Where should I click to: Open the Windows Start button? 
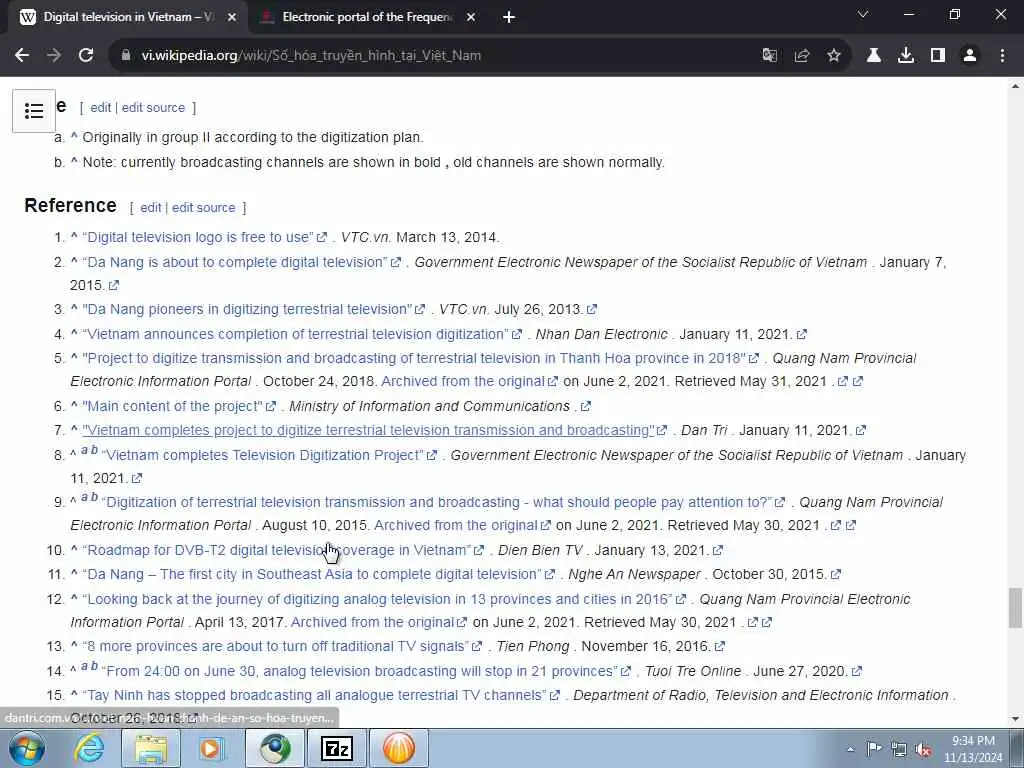point(26,748)
